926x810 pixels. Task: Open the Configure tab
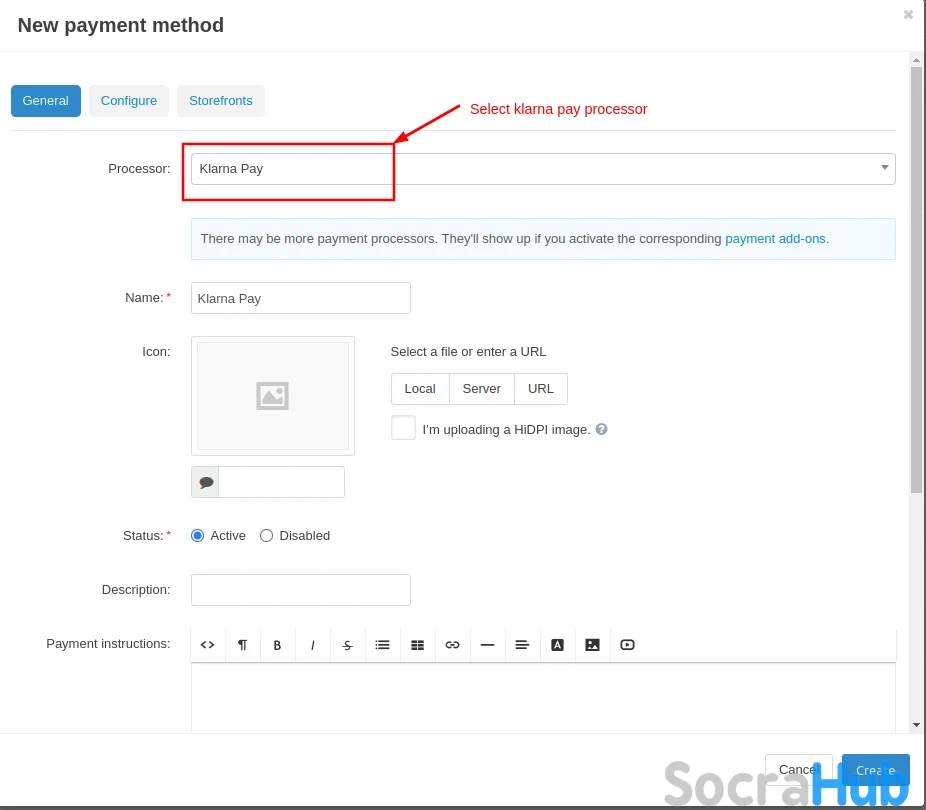[129, 101]
